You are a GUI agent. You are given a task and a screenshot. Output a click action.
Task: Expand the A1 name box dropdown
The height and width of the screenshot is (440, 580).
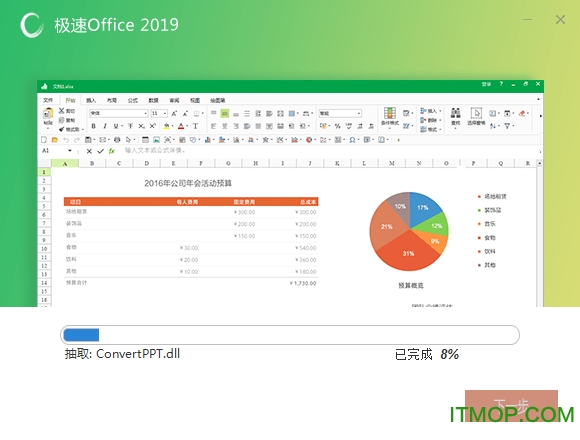[70, 151]
